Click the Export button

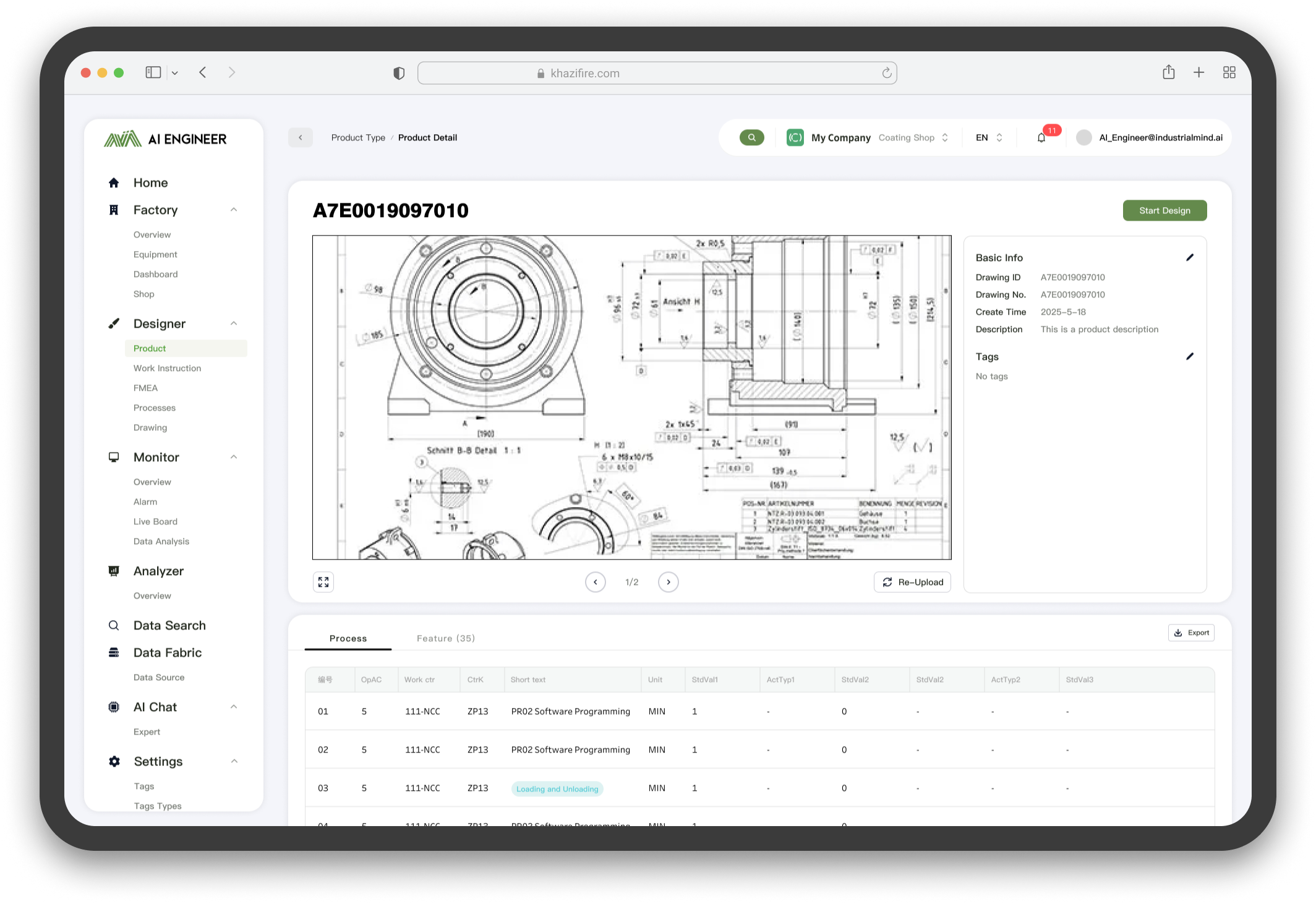1191,633
